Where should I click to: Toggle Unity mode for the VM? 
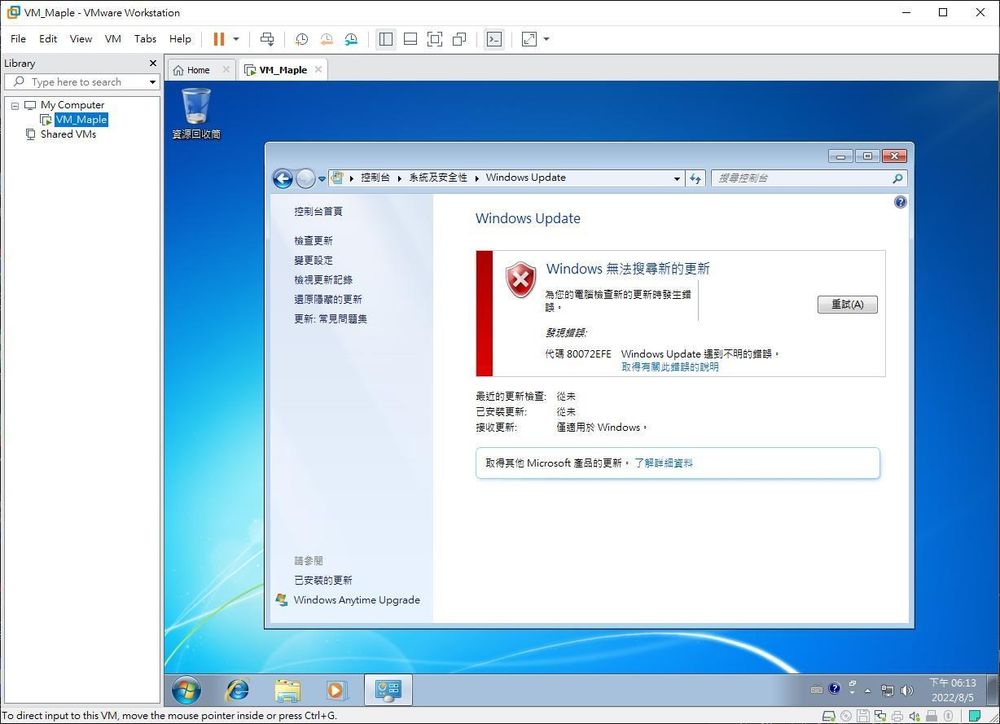(459, 38)
